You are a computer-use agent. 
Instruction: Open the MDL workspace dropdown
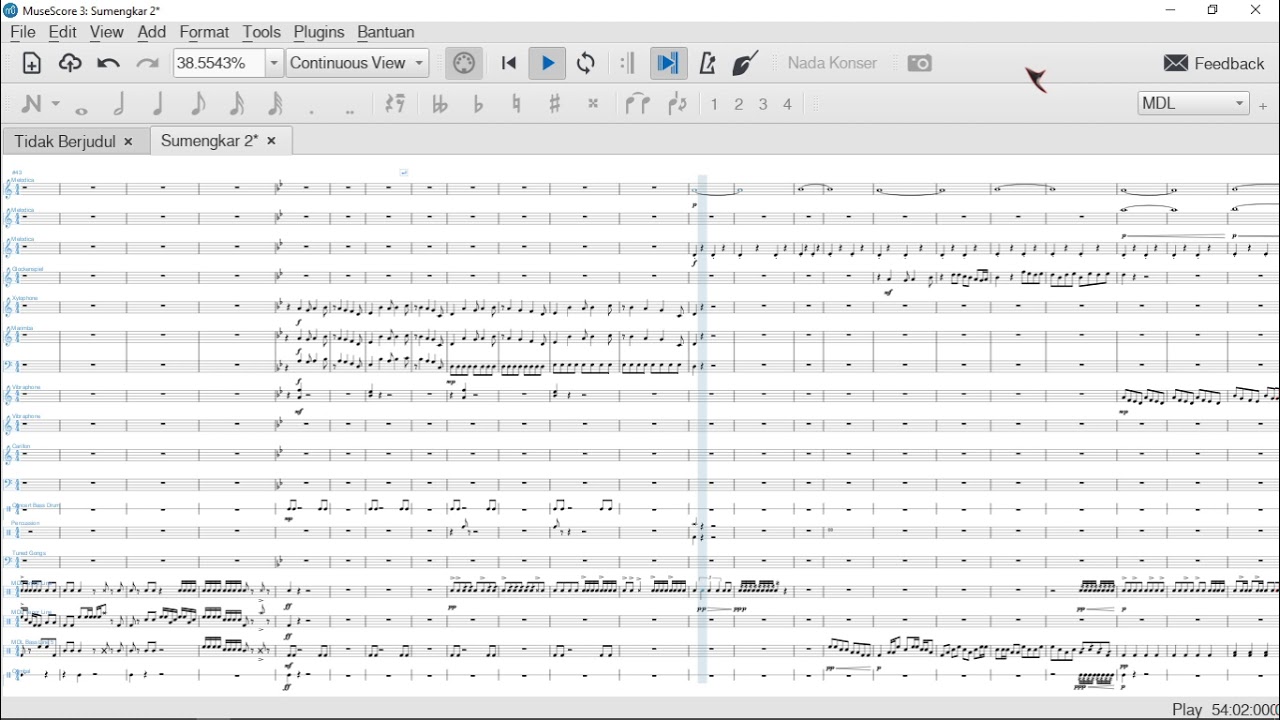[x=1194, y=104]
